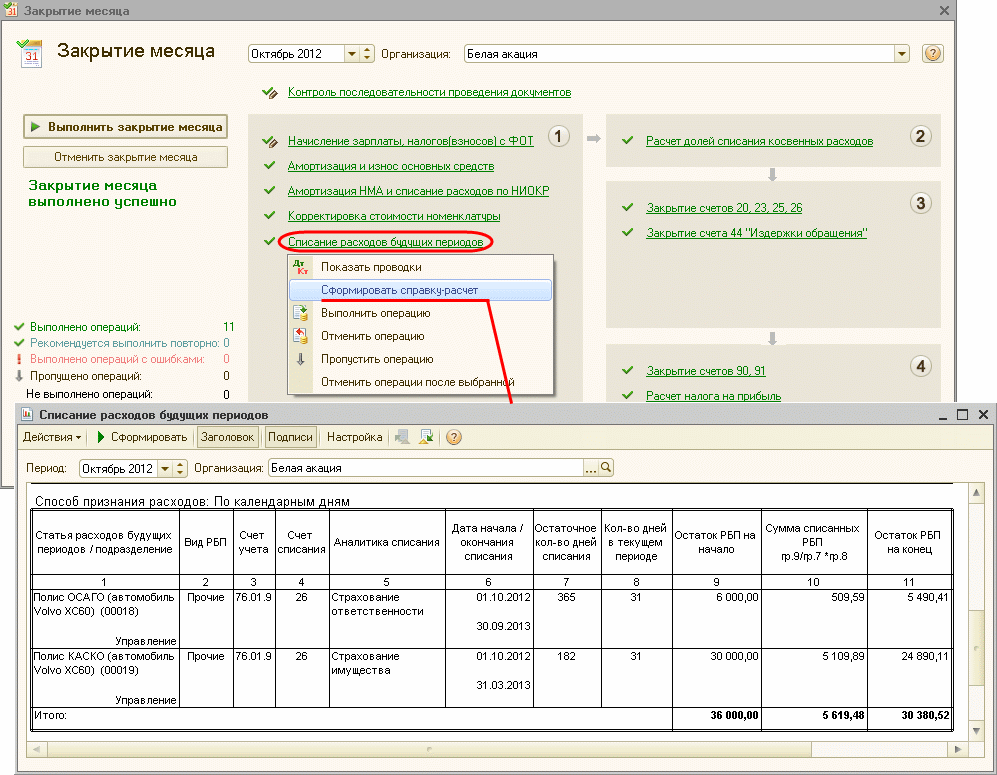
Task: Click the restore settings icon in the report toolbar
Action: (426, 437)
